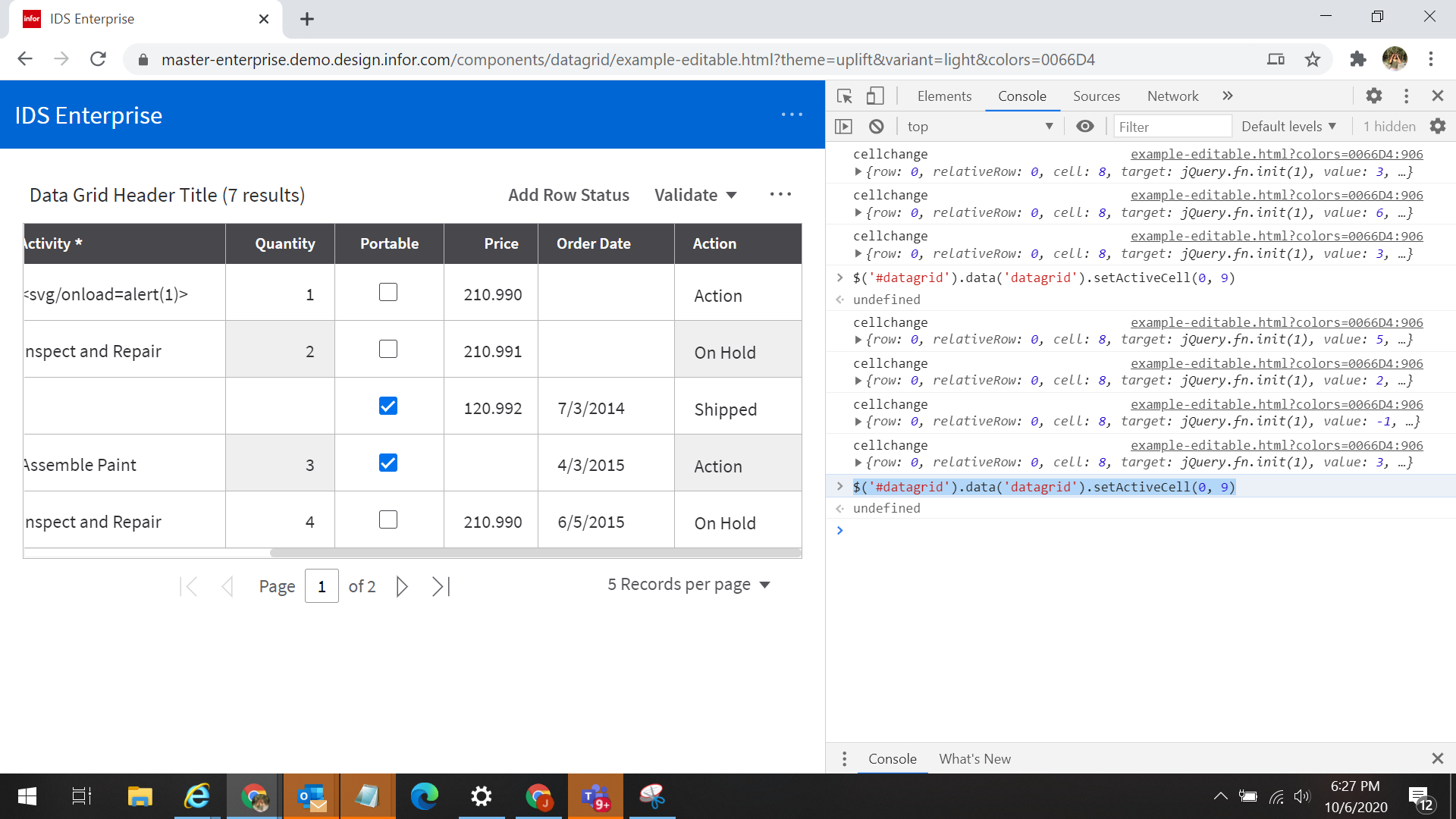1456x819 pixels.
Task: Click the console Filter input field
Action: [1172, 127]
